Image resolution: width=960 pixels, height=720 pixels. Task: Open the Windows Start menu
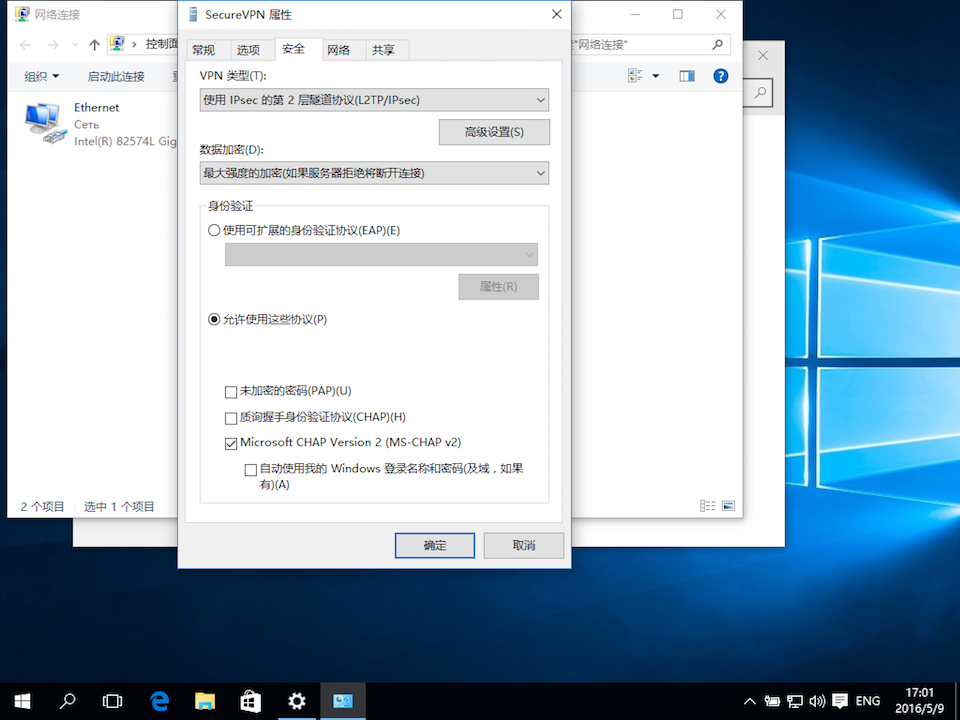click(22, 701)
